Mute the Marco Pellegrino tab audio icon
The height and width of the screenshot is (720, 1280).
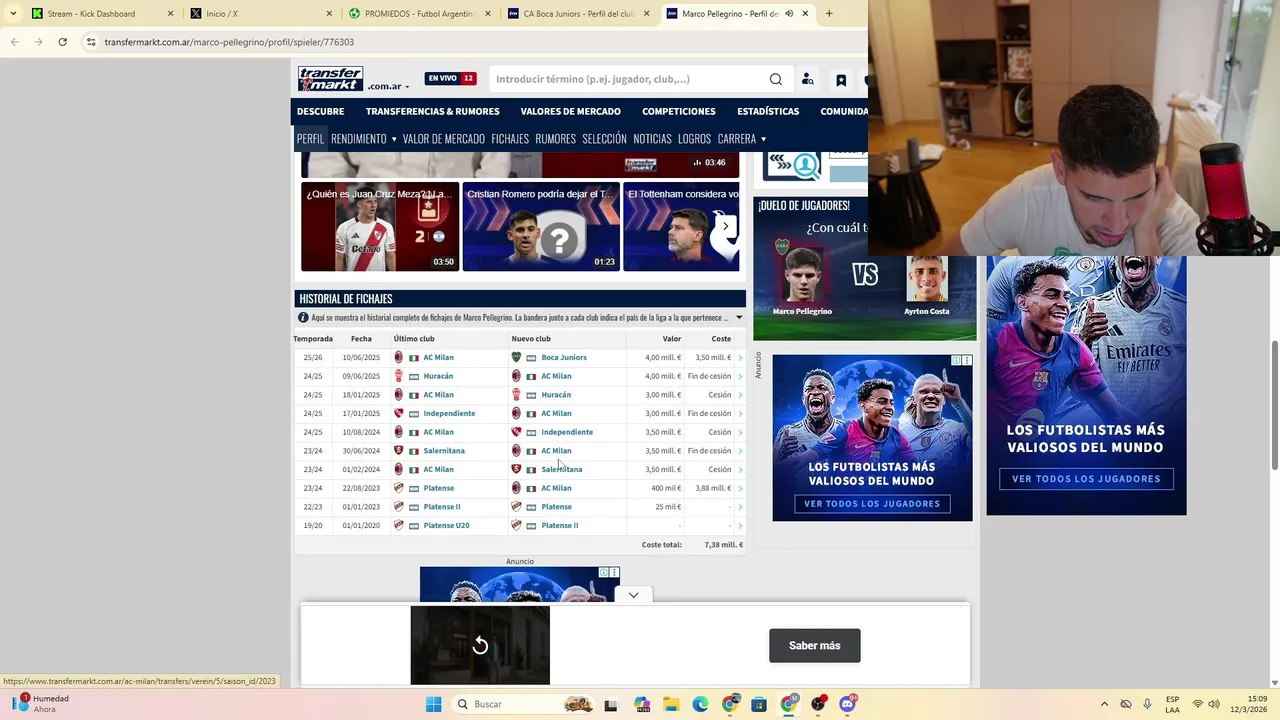click(x=789, y=13)
